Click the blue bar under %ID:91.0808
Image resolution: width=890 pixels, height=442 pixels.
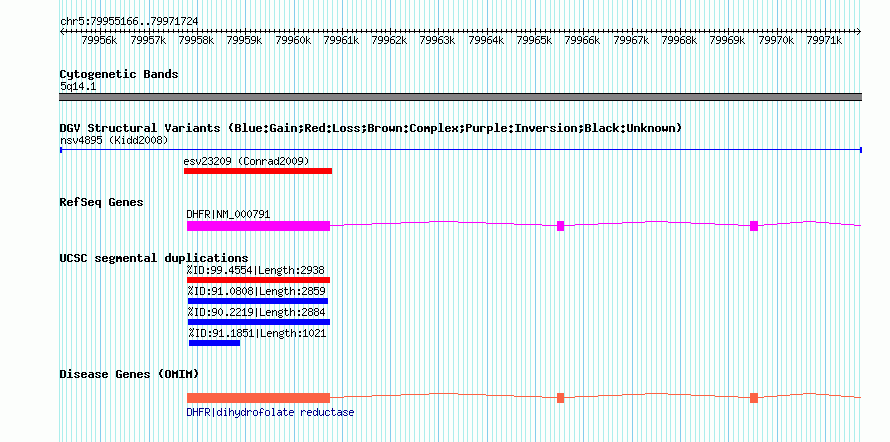click(x=258, y=301)
